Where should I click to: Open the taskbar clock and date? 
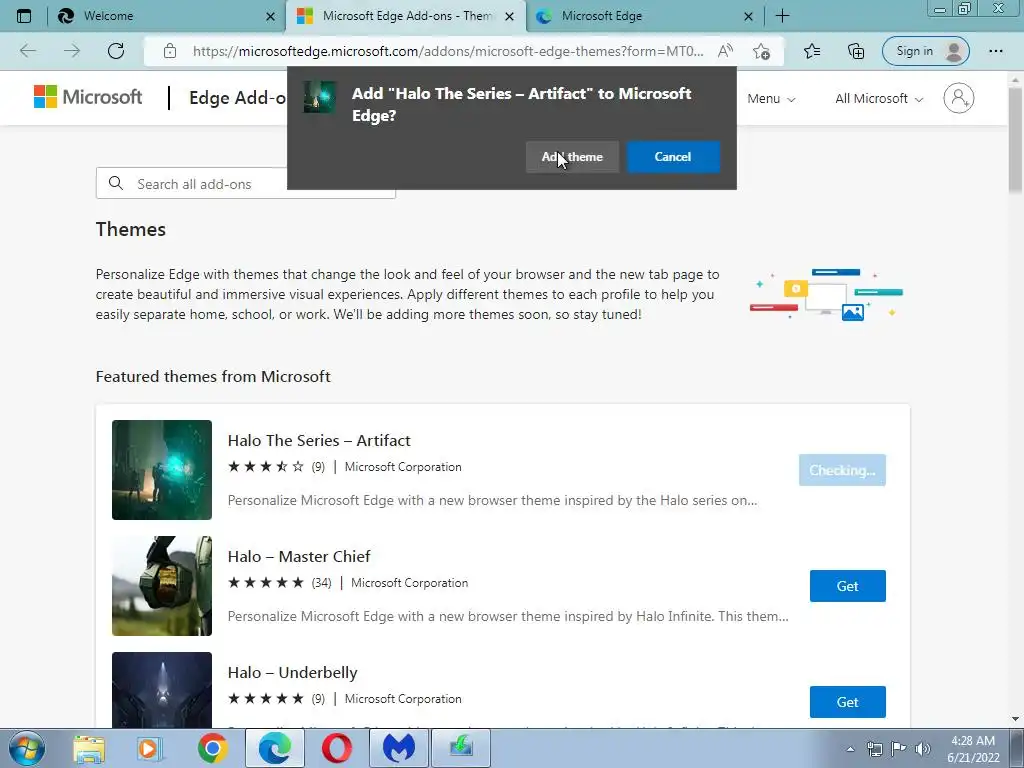[973, 749]
